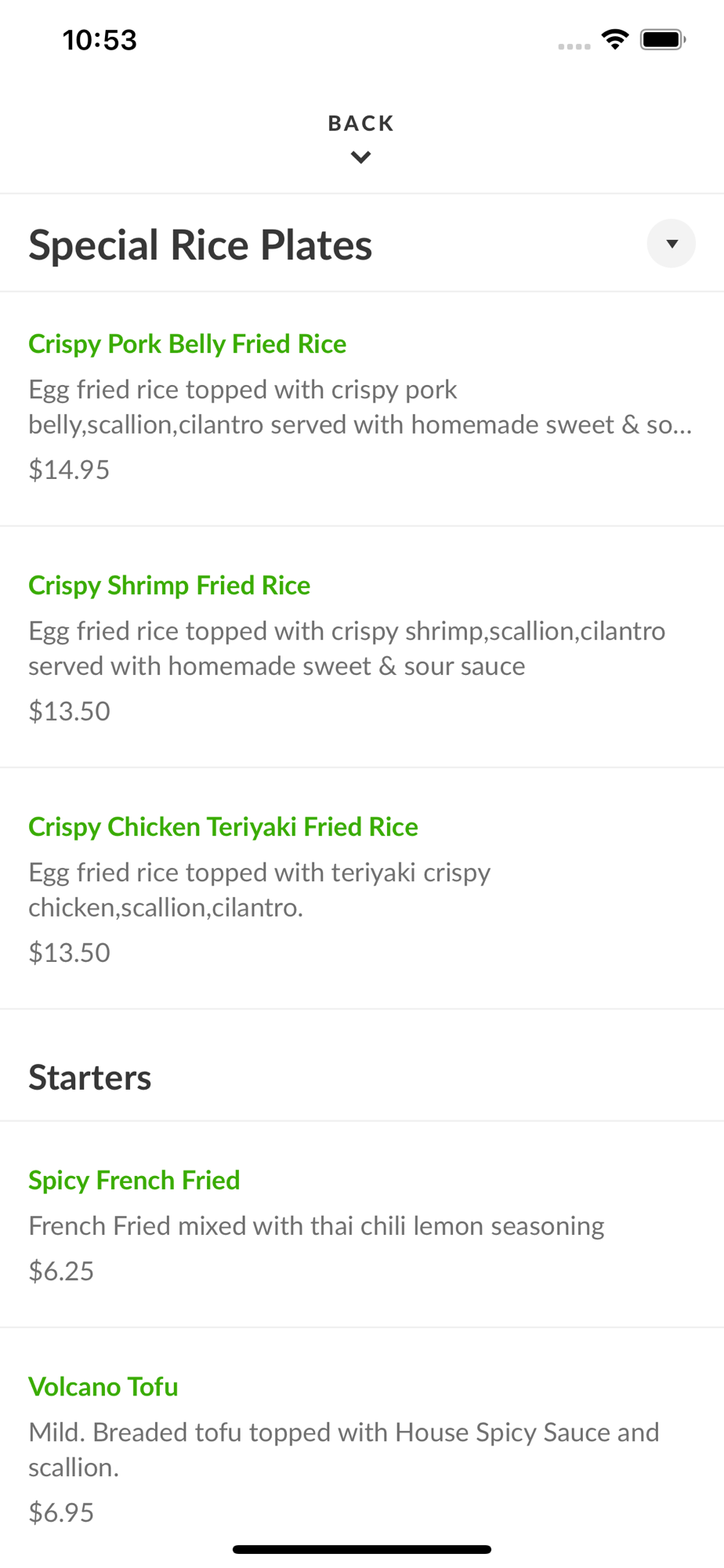Tap the BACK label at top
The height and width of the screenshot is (1568, 724).
click(361, 123)
